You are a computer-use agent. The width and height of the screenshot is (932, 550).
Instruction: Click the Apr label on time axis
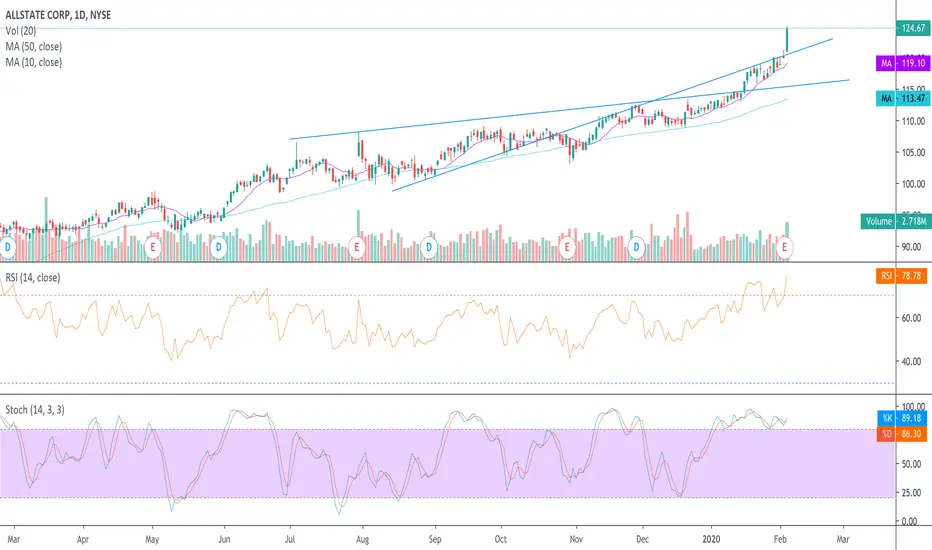click(83, 539)
